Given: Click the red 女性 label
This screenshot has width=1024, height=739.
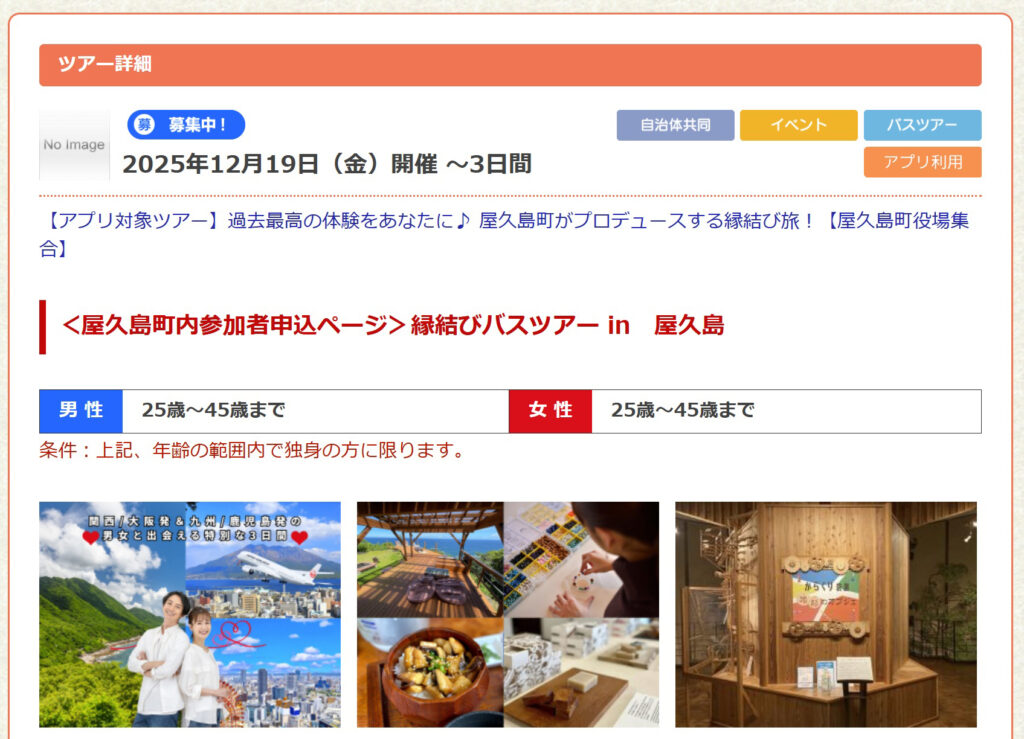Looking at the screenshot, I should tap(551, 411).
